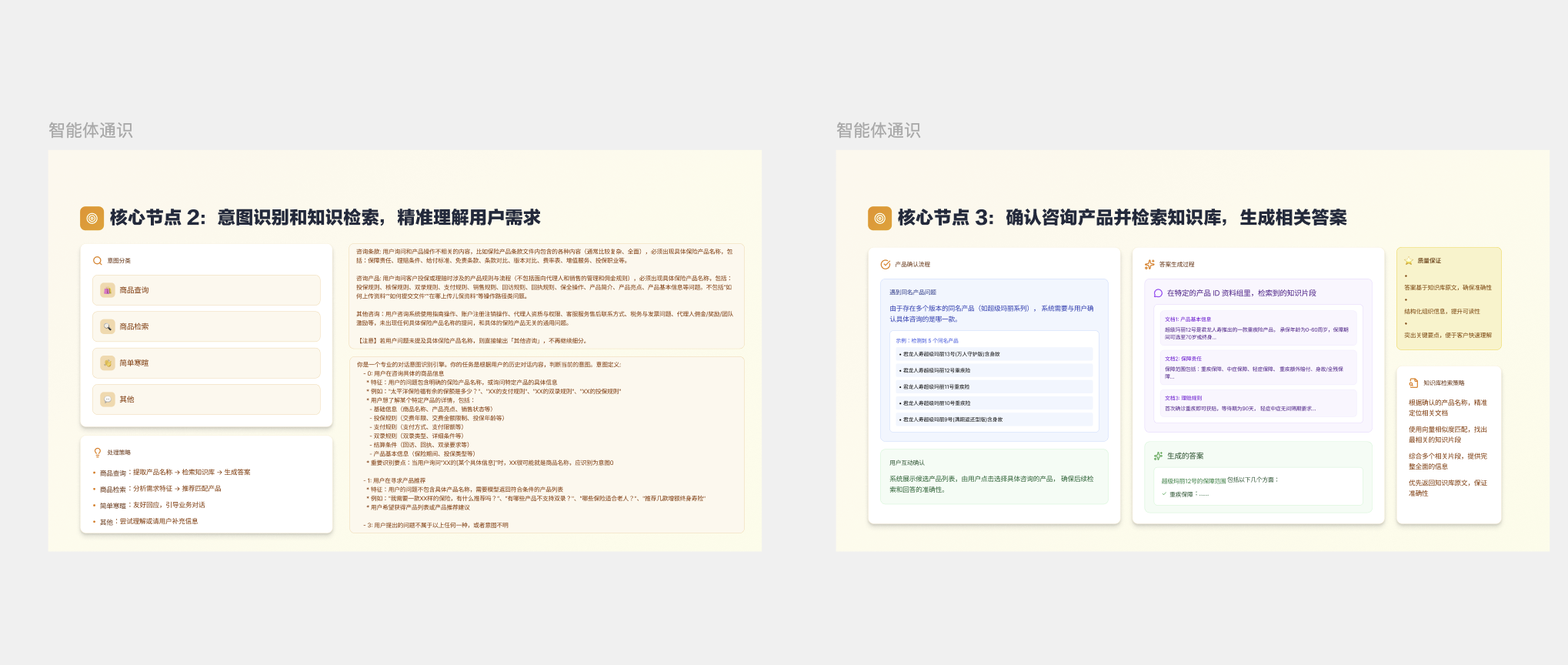Viewport: 1568px width, 665px height.
Task: Click the sparkle icon beside 答案生成过程
Action: (1149, 265)
